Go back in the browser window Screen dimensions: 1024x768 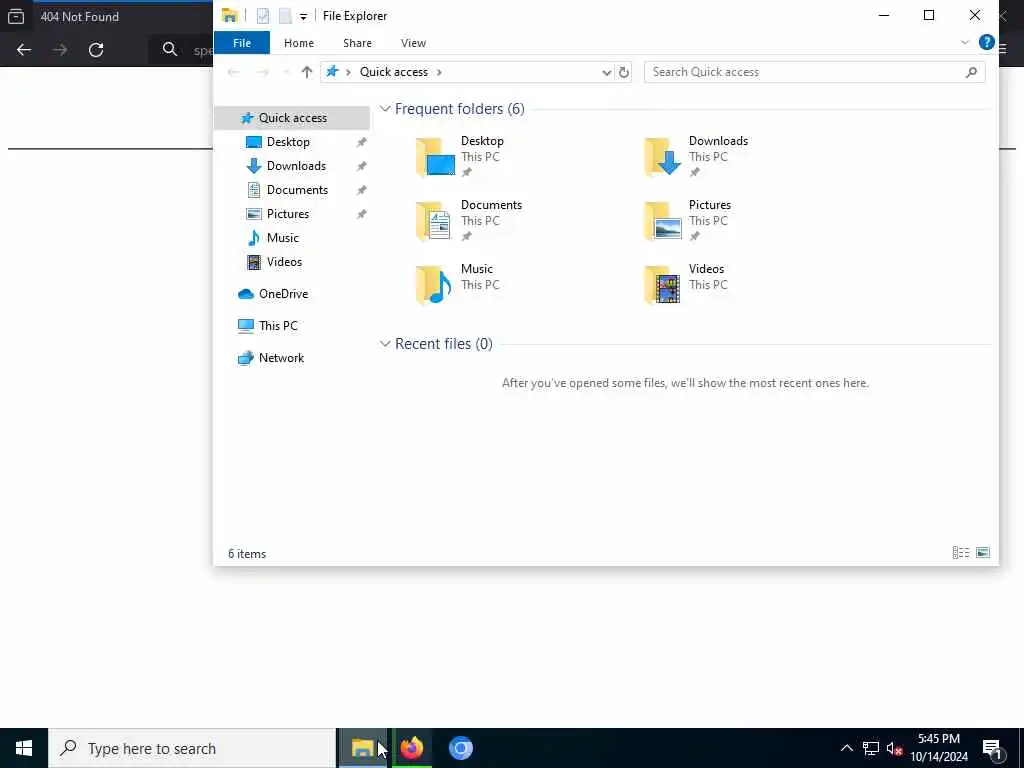(24, 50)
